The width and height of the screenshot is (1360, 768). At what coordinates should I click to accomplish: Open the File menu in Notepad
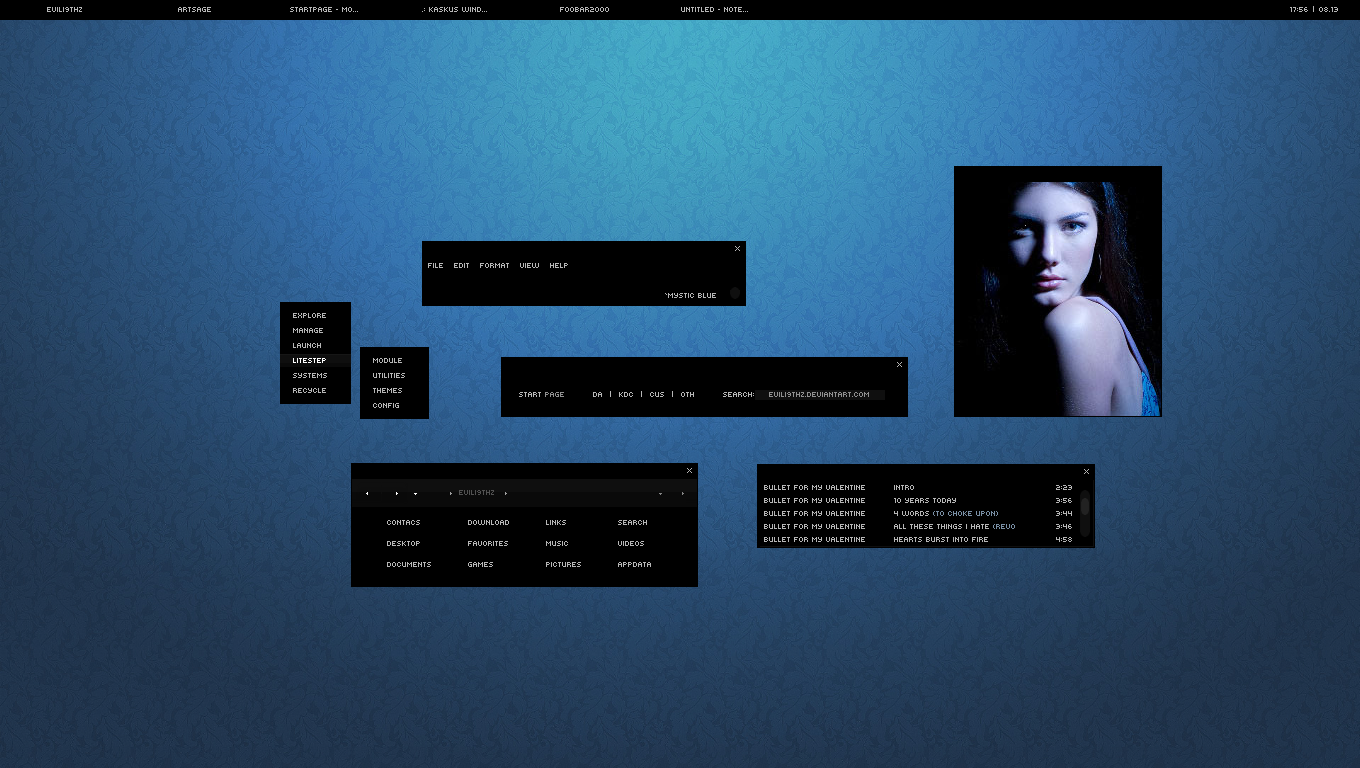[x=435, y=265]
